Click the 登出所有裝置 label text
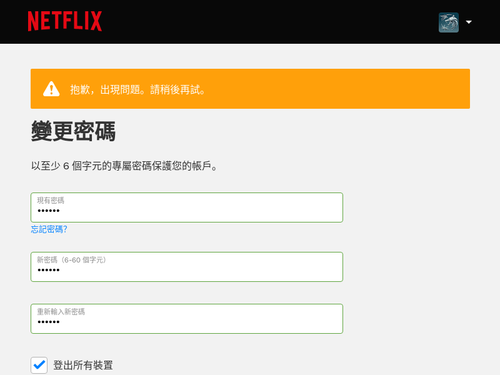The width and height of the screenshot is (500, 375). click(83, 365)
